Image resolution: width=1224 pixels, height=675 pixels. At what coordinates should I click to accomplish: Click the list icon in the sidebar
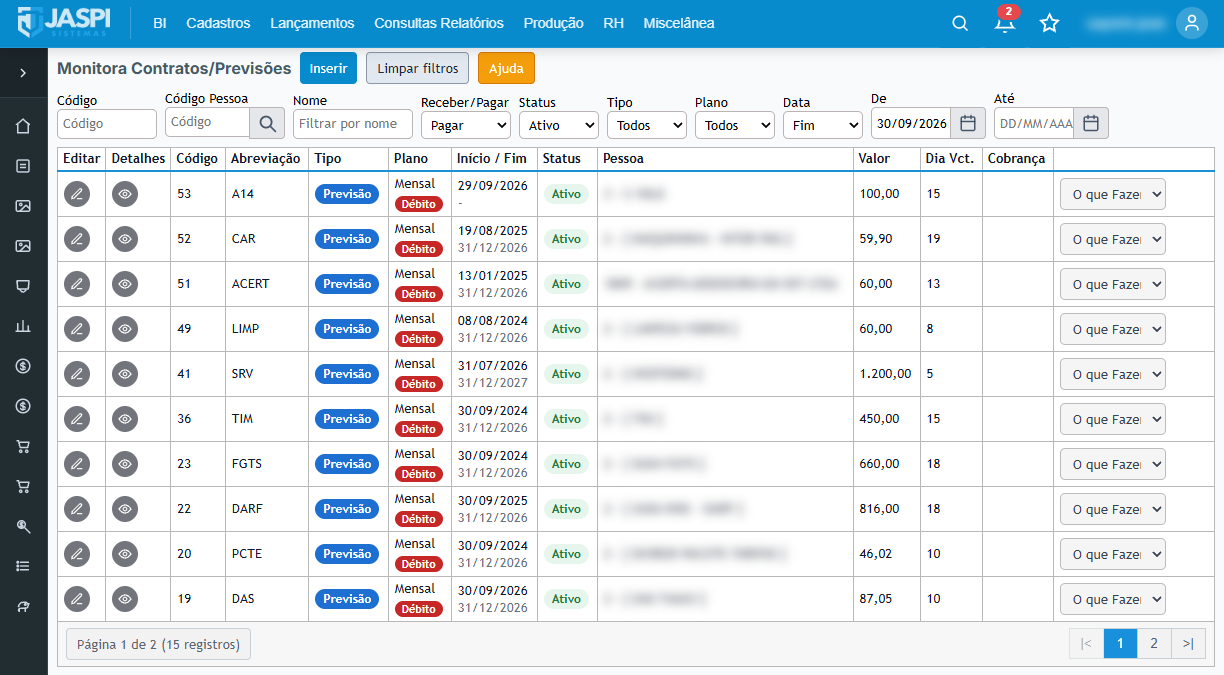[23, 566]
